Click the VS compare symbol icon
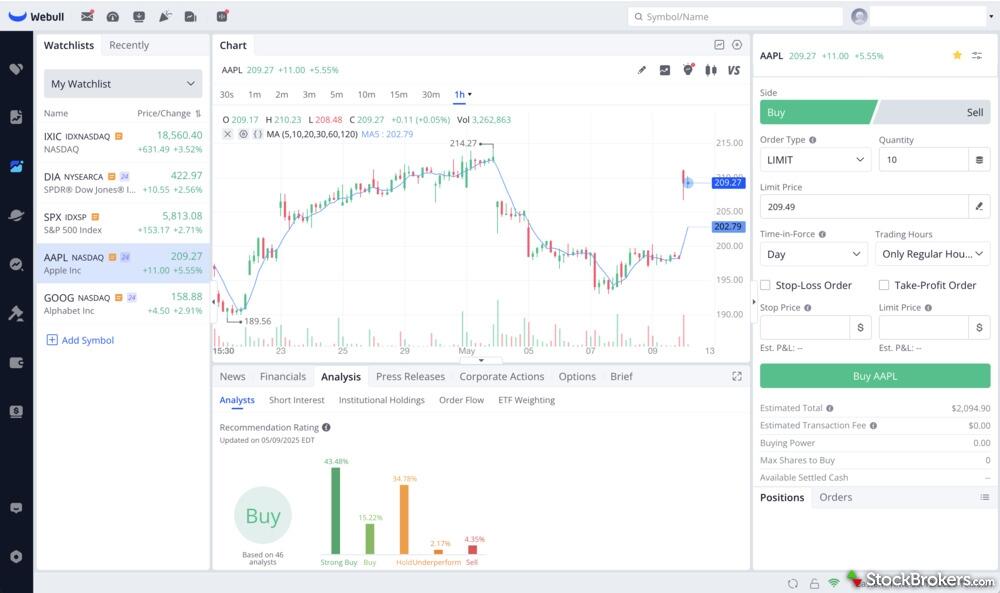Image resolution: width=1000 pixels, height=593 pixels. pyautogui.click(x=734, y=70)
